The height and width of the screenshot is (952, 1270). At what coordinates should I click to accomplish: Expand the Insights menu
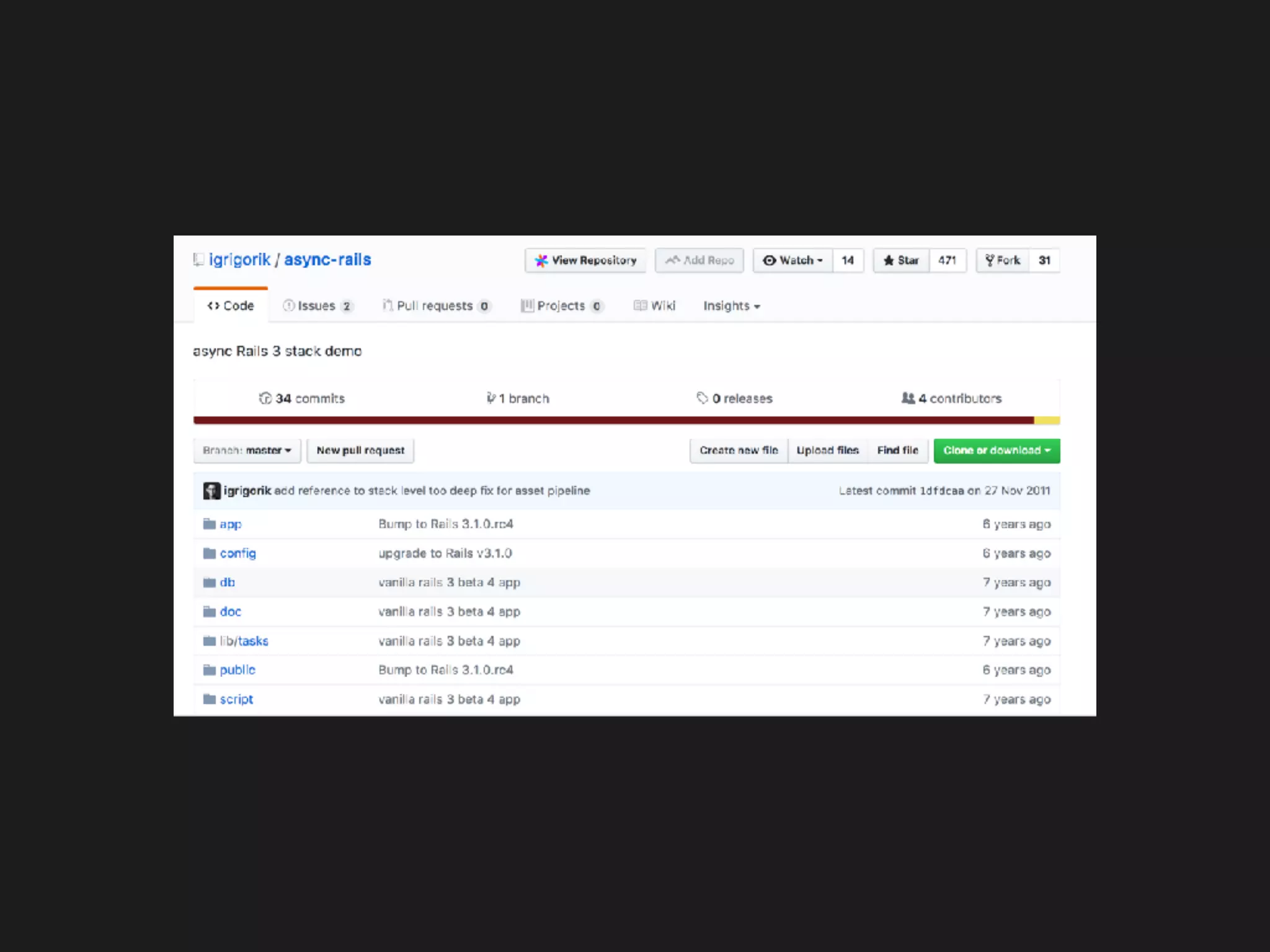click(x=731, y=306)
